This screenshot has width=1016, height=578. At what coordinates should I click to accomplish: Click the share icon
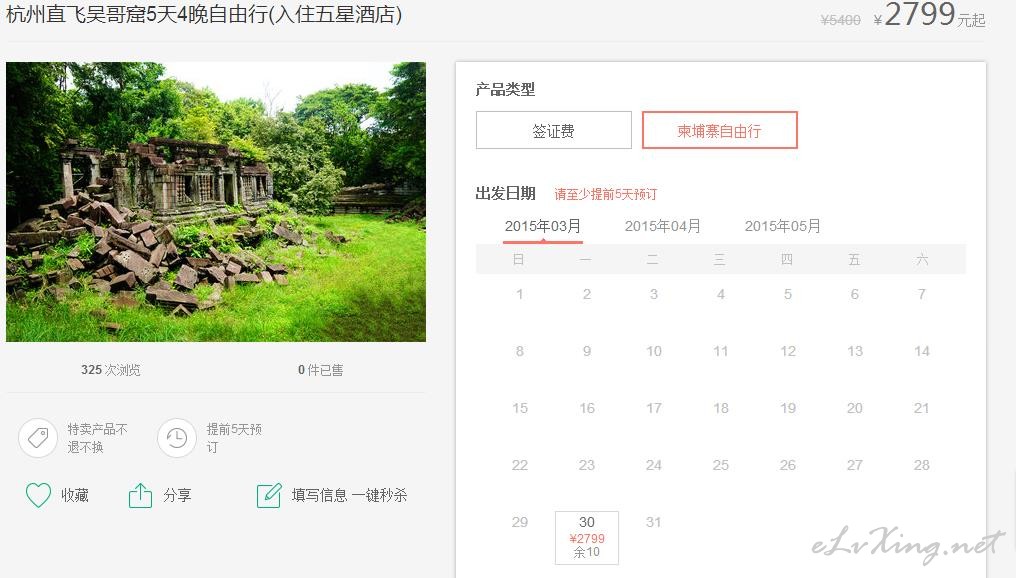click(140, 496)
